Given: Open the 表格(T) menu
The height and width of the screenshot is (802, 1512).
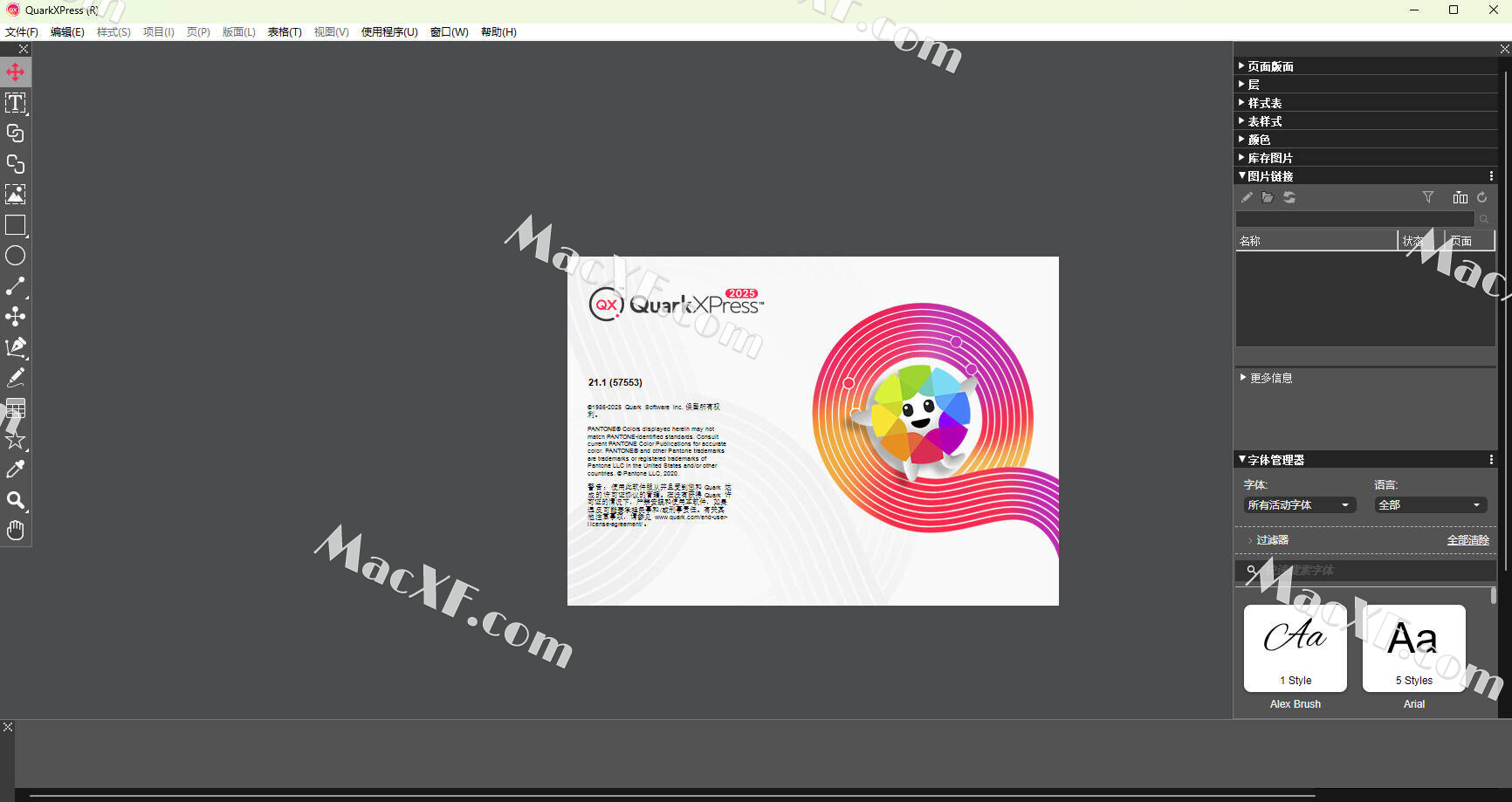Looking at the screenshot, I should pos(285,32).
